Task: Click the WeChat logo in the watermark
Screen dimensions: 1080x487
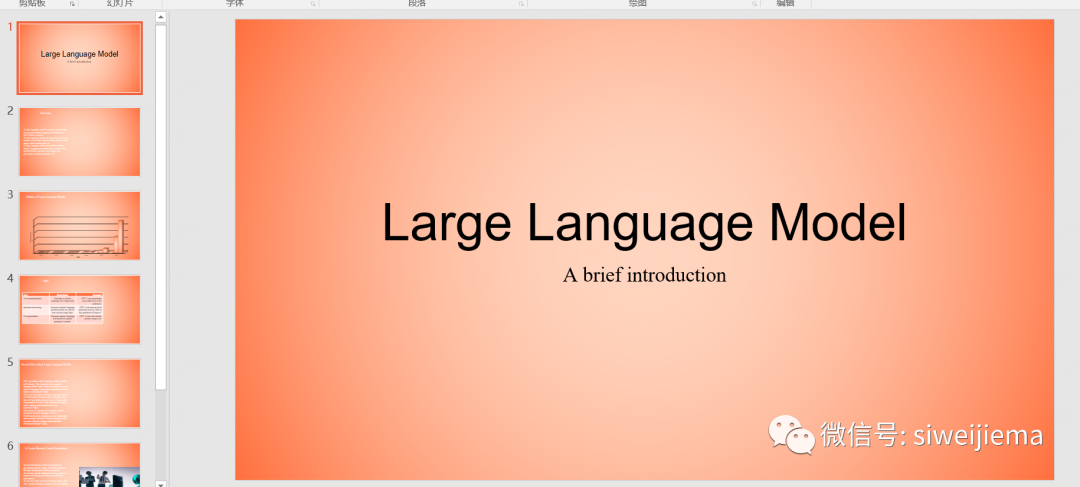Action: [x=790, y=436]
